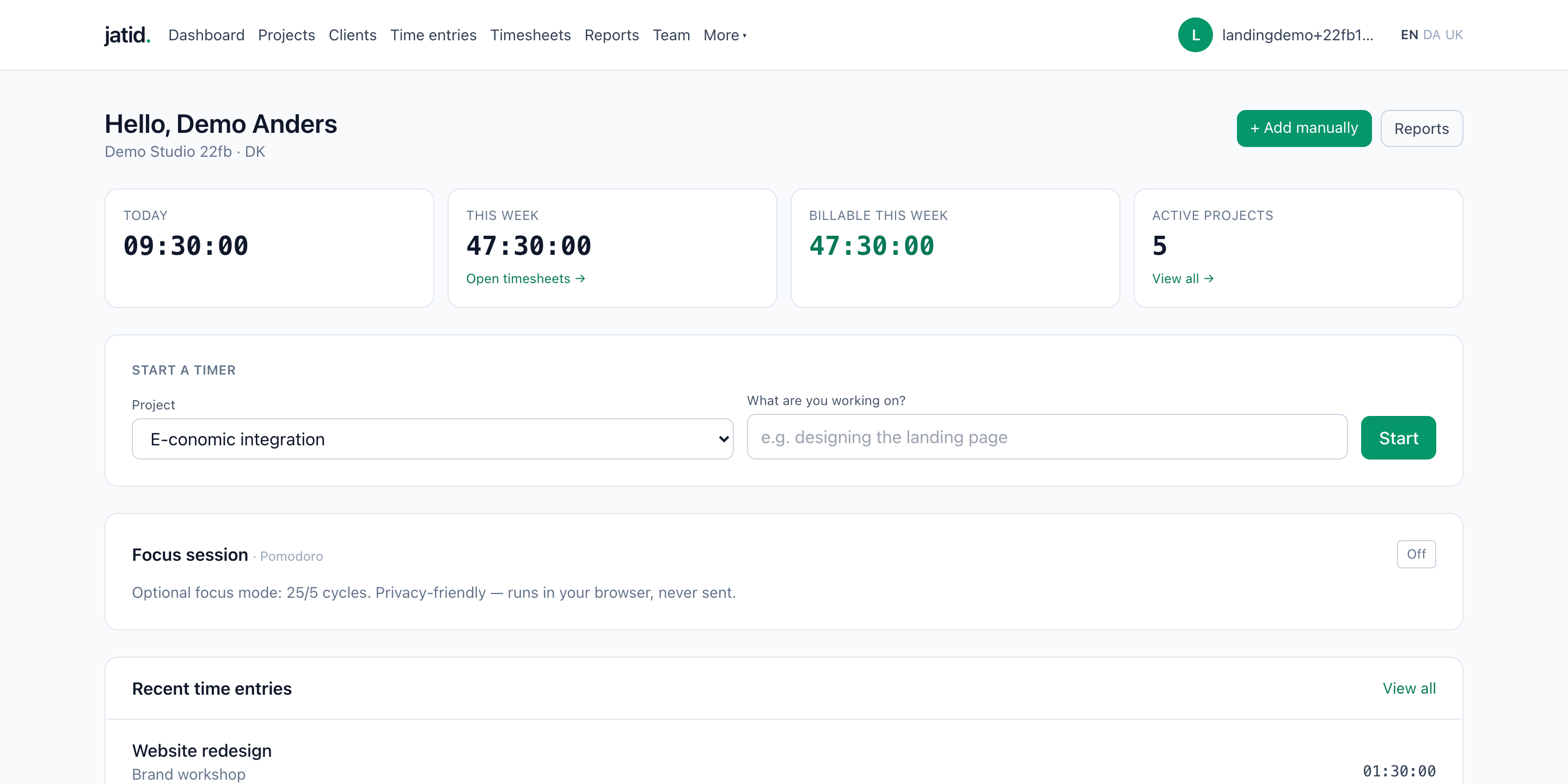Focus the What are you working on field
Viewport: 1568px width, 784px height.
(x=1047, y=437)
